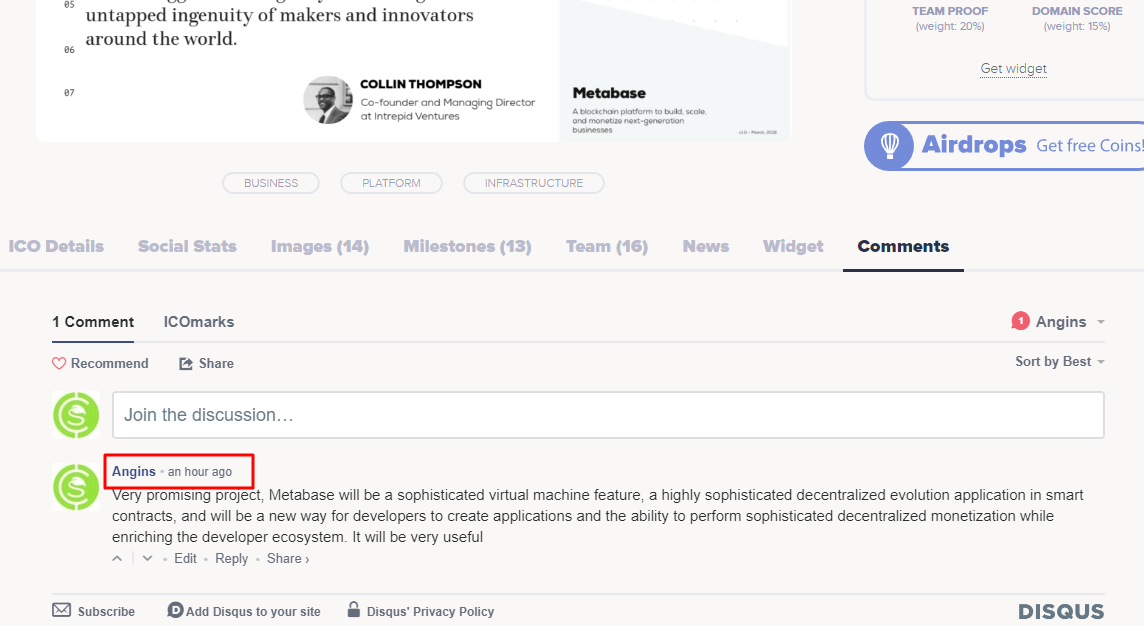Screen dimensions: 1144x626
Task: Click the DISQUS brand logo
Action: (x=1061, y=611)
